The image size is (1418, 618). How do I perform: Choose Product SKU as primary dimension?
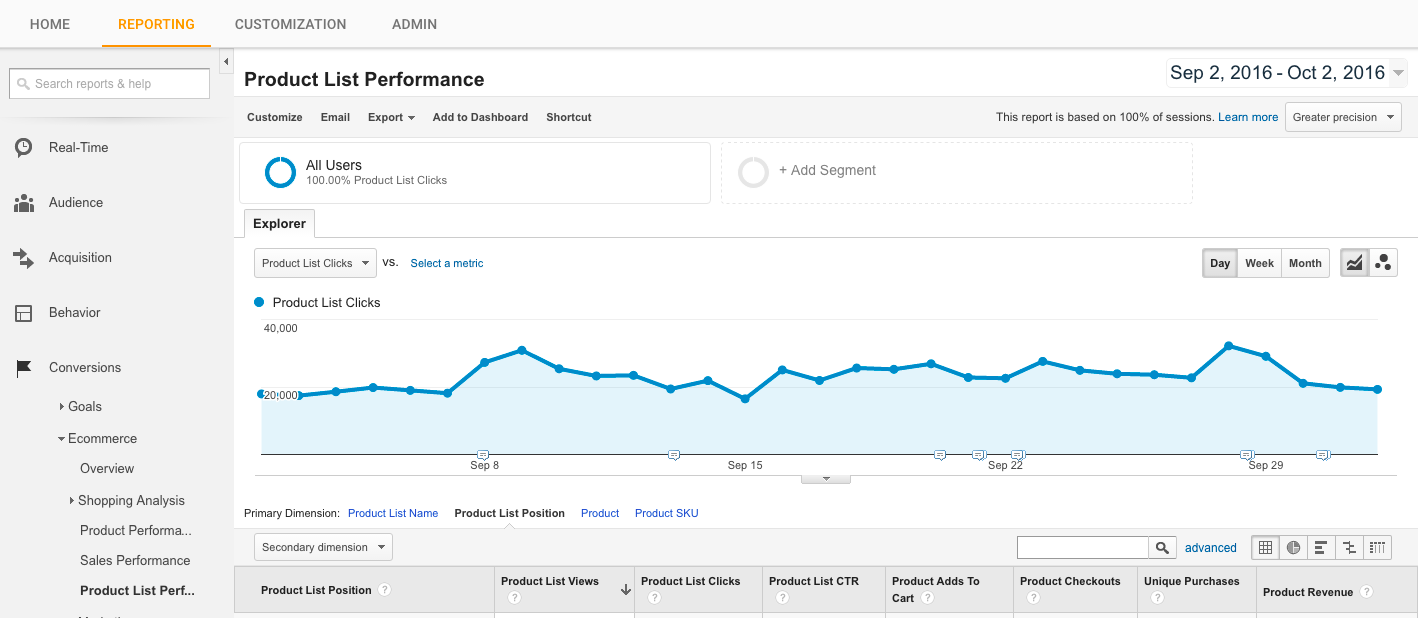[x=666, y=513]
